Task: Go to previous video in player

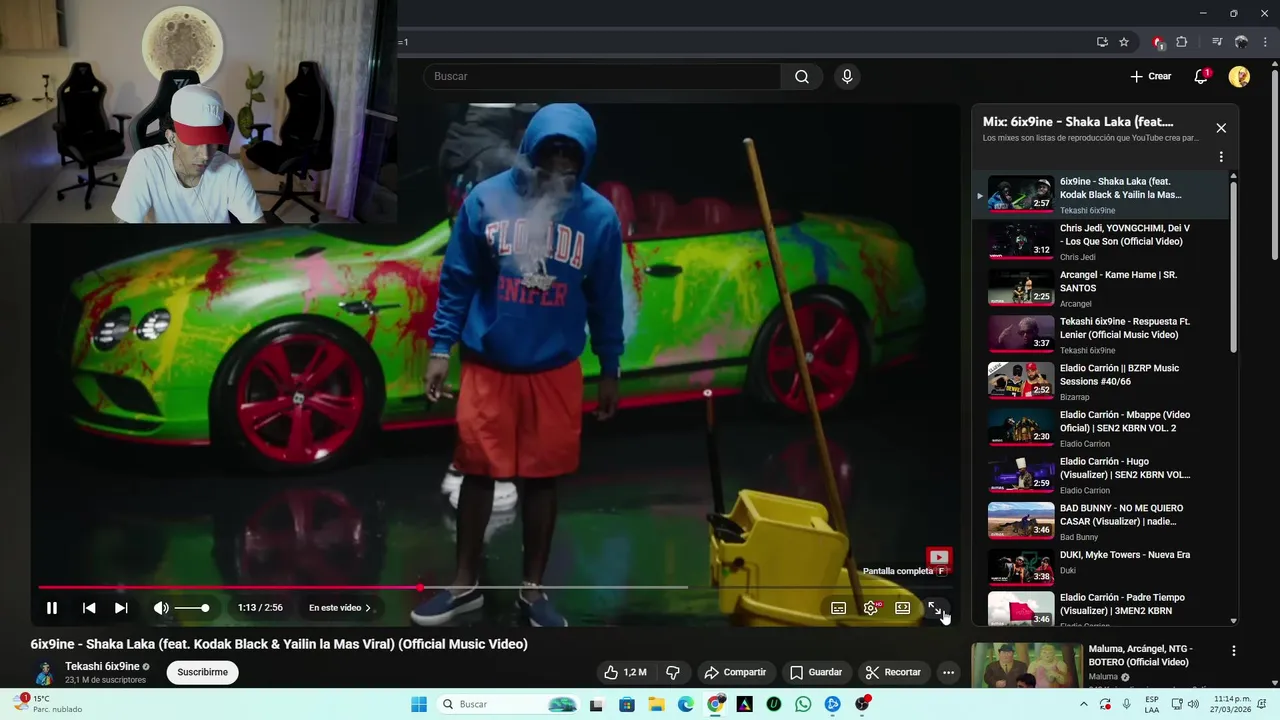Action: 89,608
